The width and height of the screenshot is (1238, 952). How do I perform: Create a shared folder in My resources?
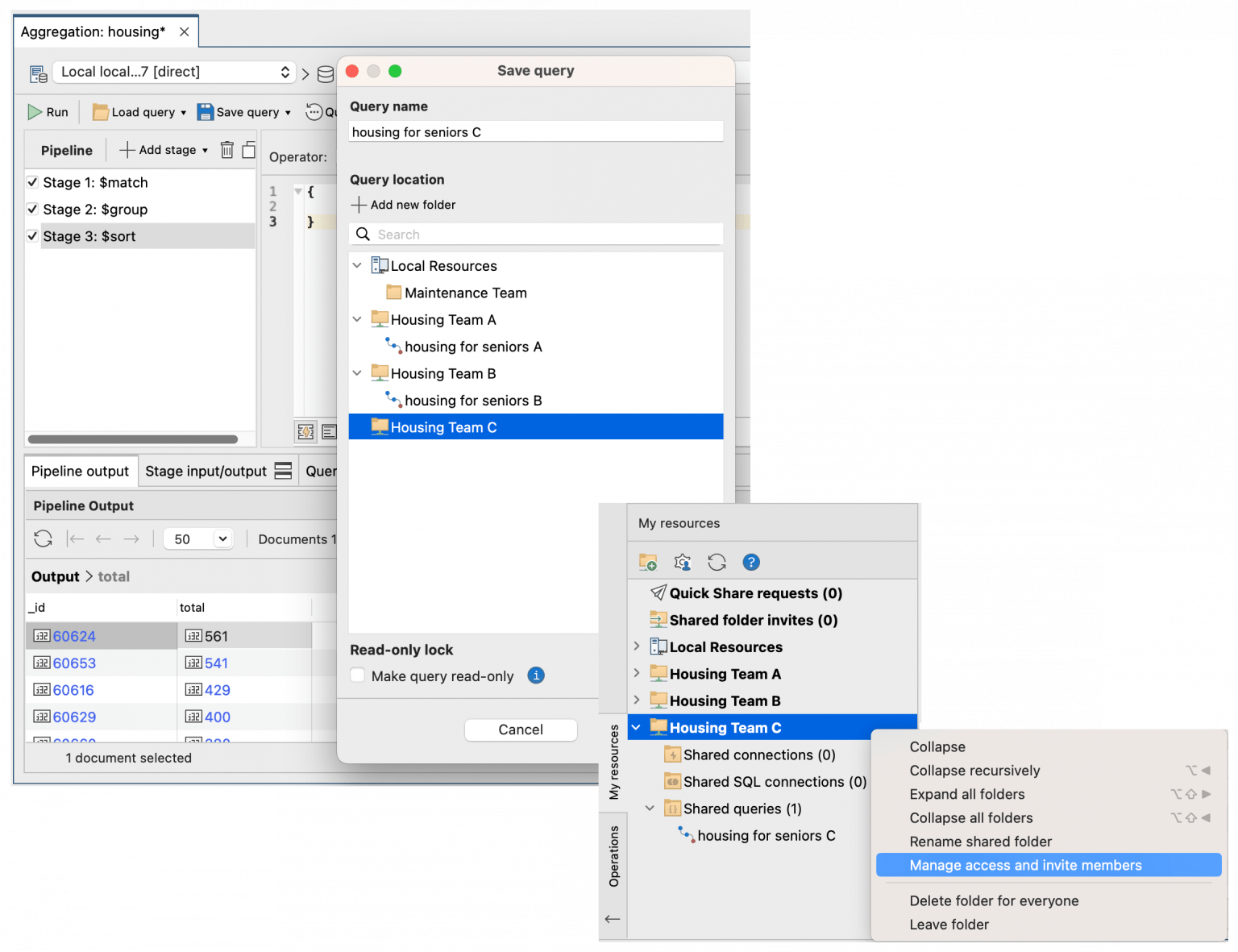coord(647,562)
